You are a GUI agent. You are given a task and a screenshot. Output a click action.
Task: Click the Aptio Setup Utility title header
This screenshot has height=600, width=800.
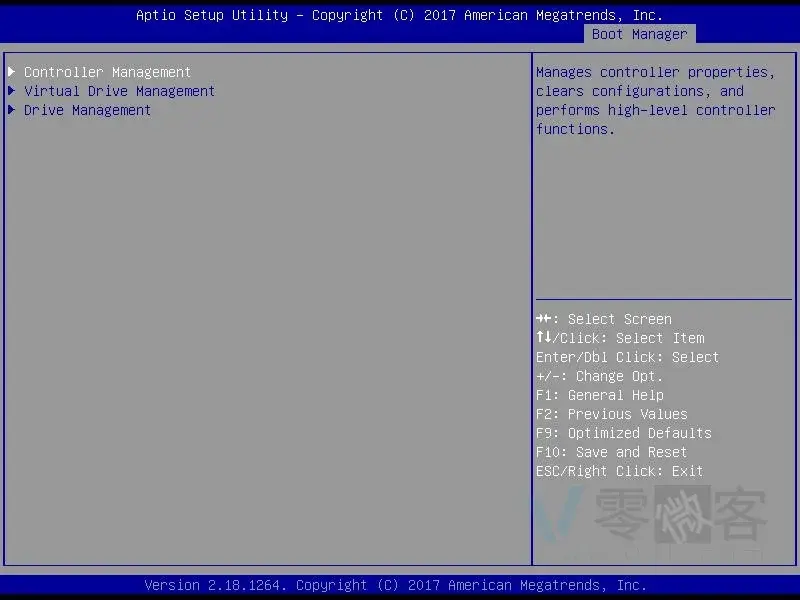(399, 15)
